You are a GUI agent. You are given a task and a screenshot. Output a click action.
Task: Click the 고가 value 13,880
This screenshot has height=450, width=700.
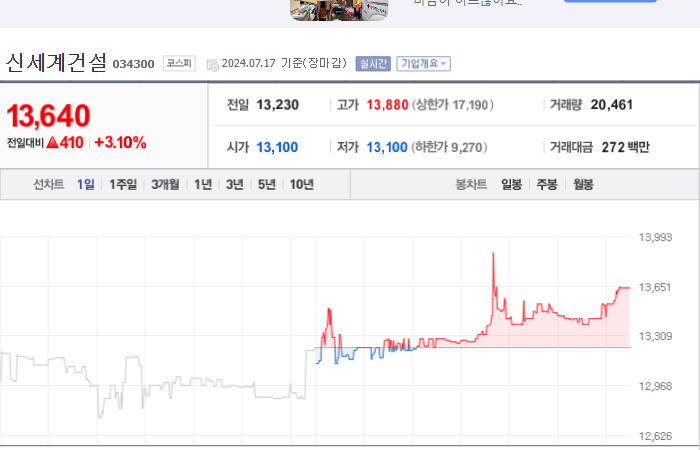(x=388, y=105)
